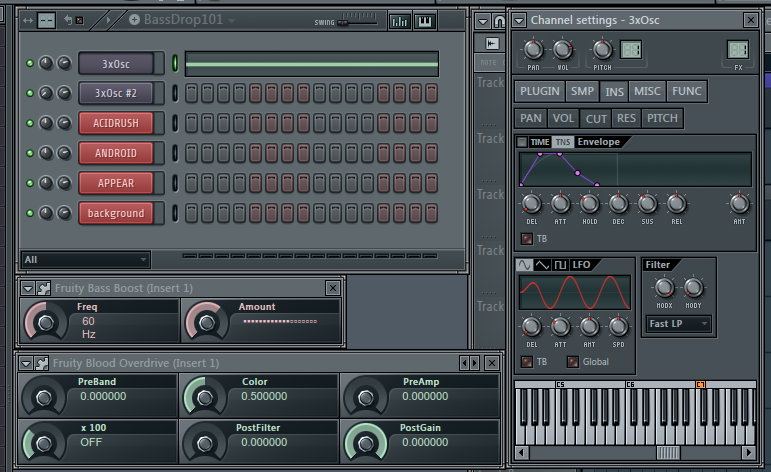771x472 pixels.
Task: Select the VOL envelope tab
Action: coord(563,118)
